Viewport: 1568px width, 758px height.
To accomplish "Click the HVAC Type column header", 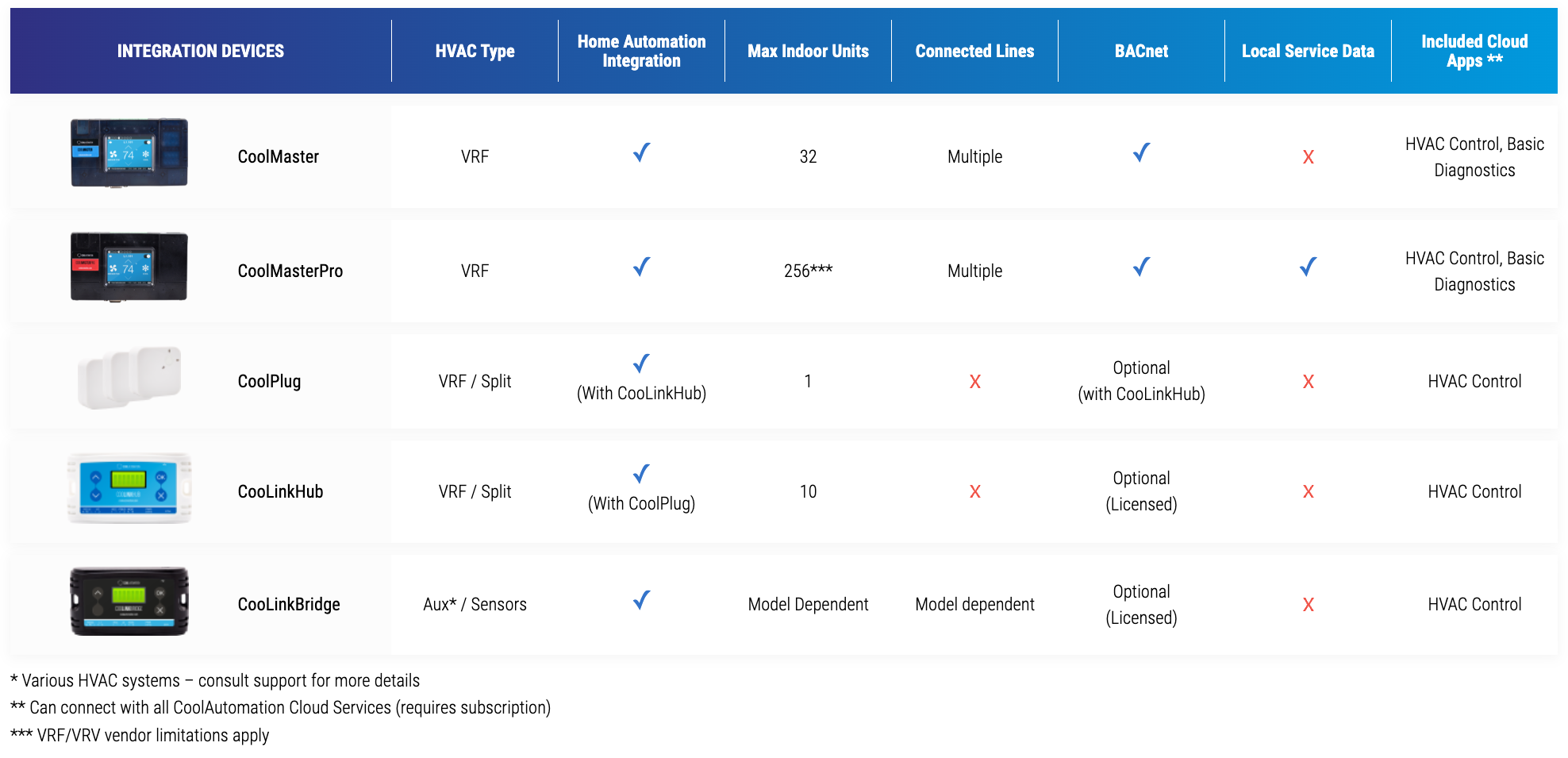I will 475,51.
